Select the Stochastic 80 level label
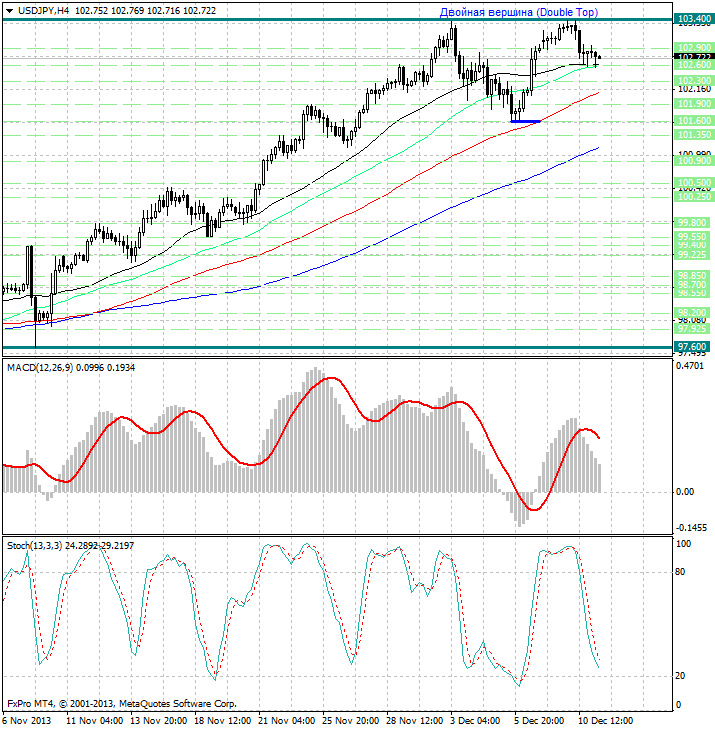The height and width of the screenshot is (729, 715). coord(680,572)
